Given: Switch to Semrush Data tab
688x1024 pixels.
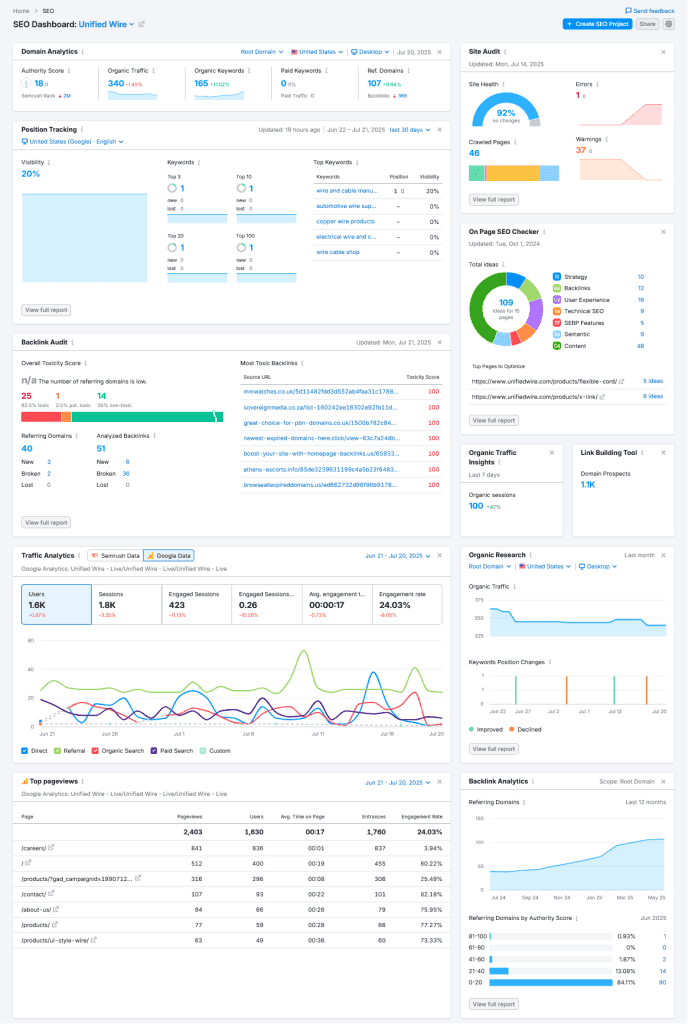Looking at the screenshot, I should [x=115, y=554].
